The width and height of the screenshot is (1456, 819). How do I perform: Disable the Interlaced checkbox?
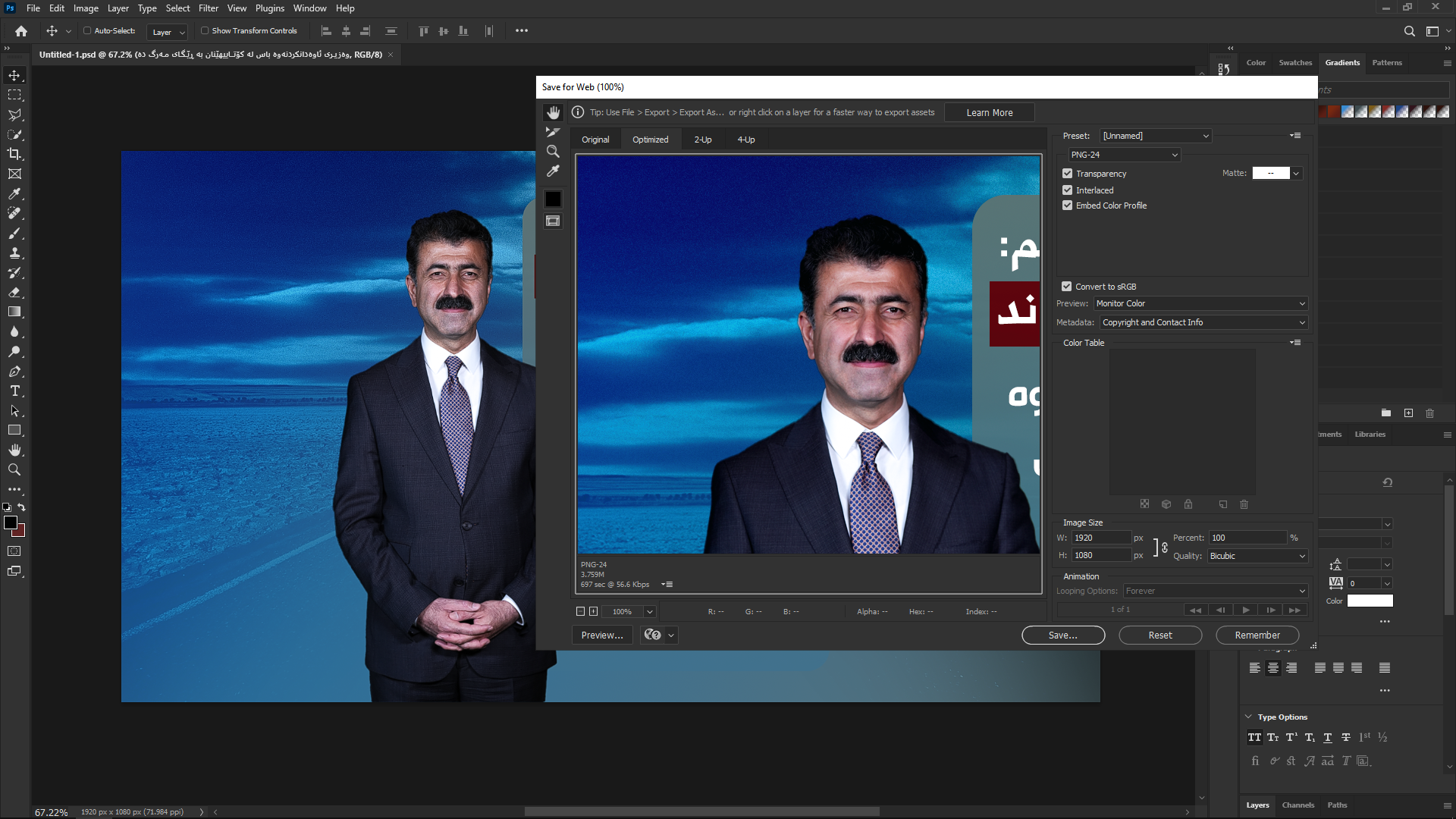[x=1067, y=190]
